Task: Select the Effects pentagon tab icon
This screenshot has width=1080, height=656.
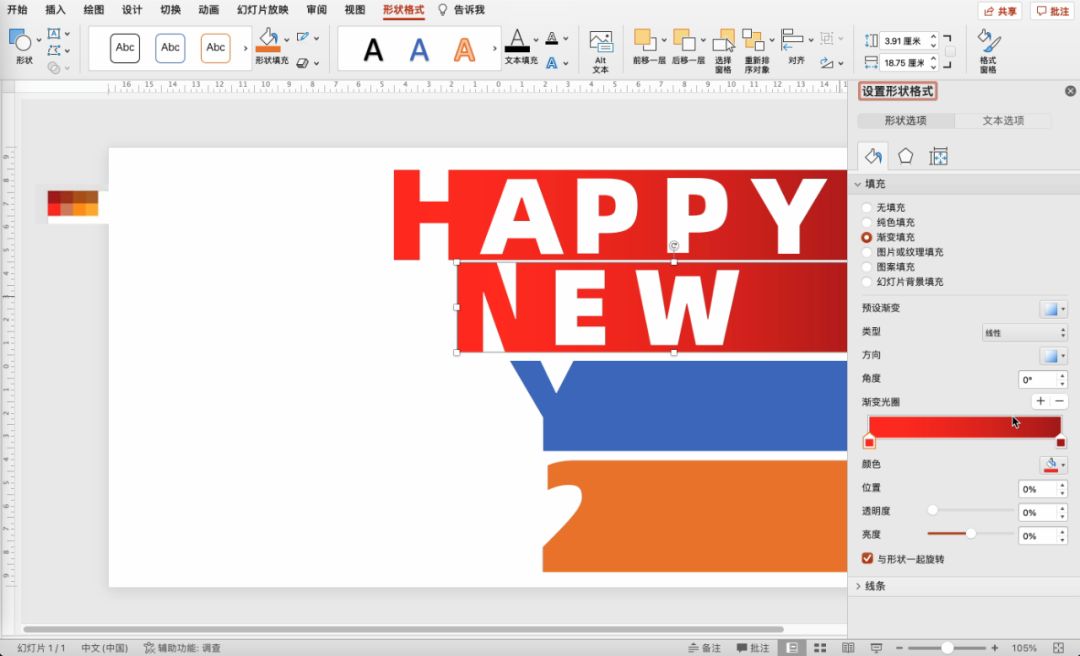Action: [906, 156]
